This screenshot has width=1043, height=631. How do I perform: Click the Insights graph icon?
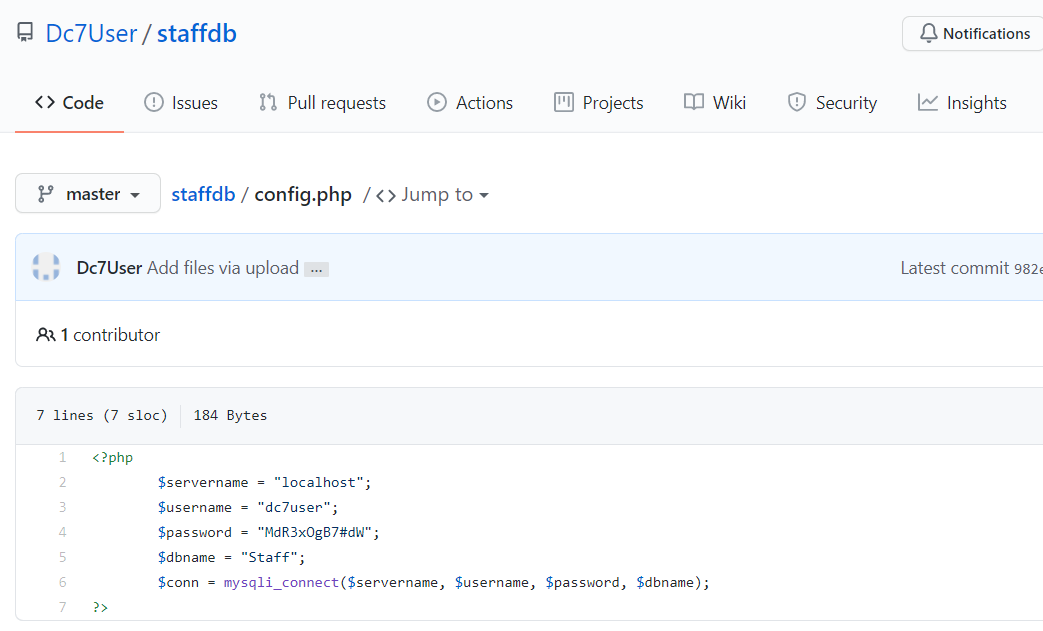pos(928,102)
